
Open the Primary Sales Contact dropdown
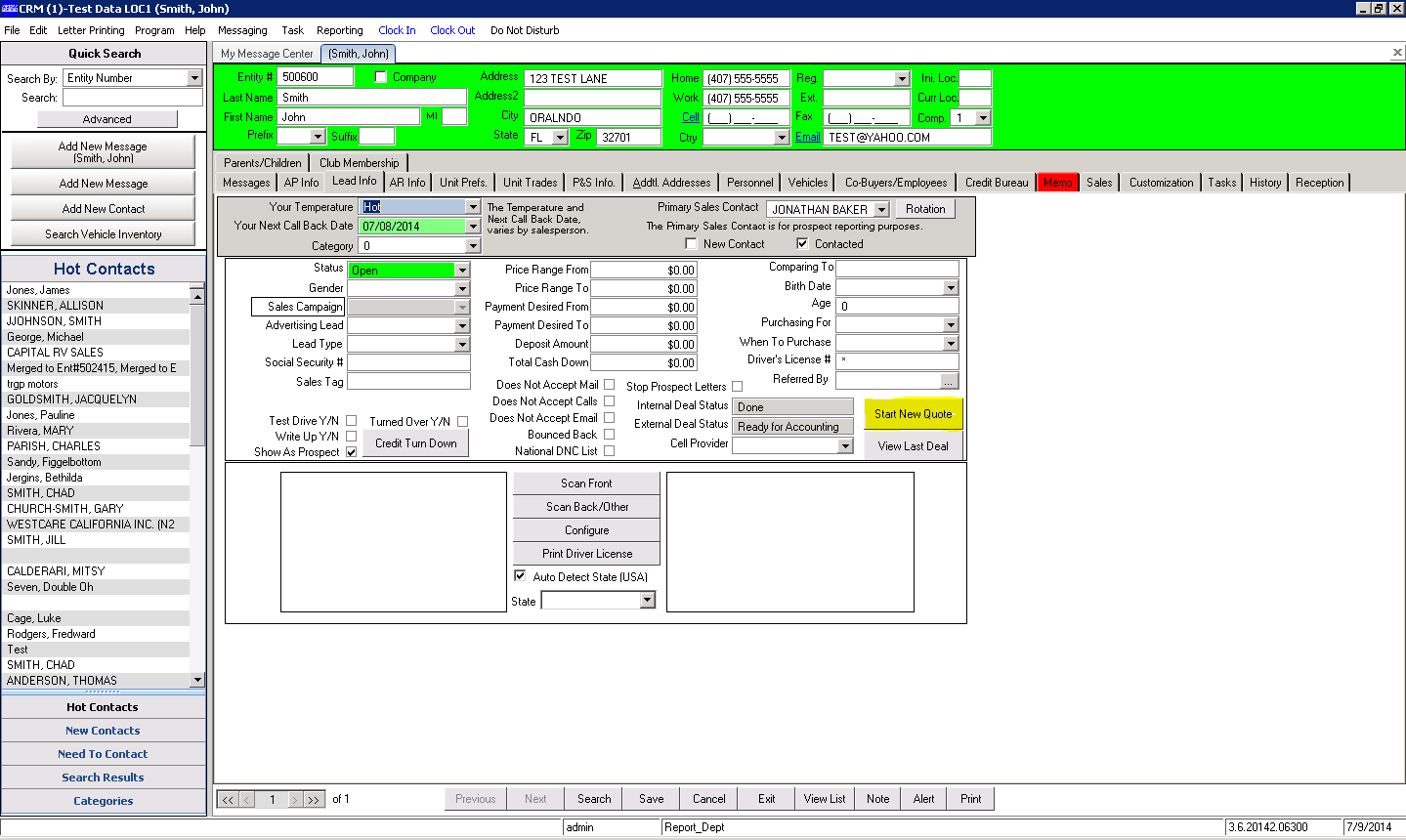881,210
